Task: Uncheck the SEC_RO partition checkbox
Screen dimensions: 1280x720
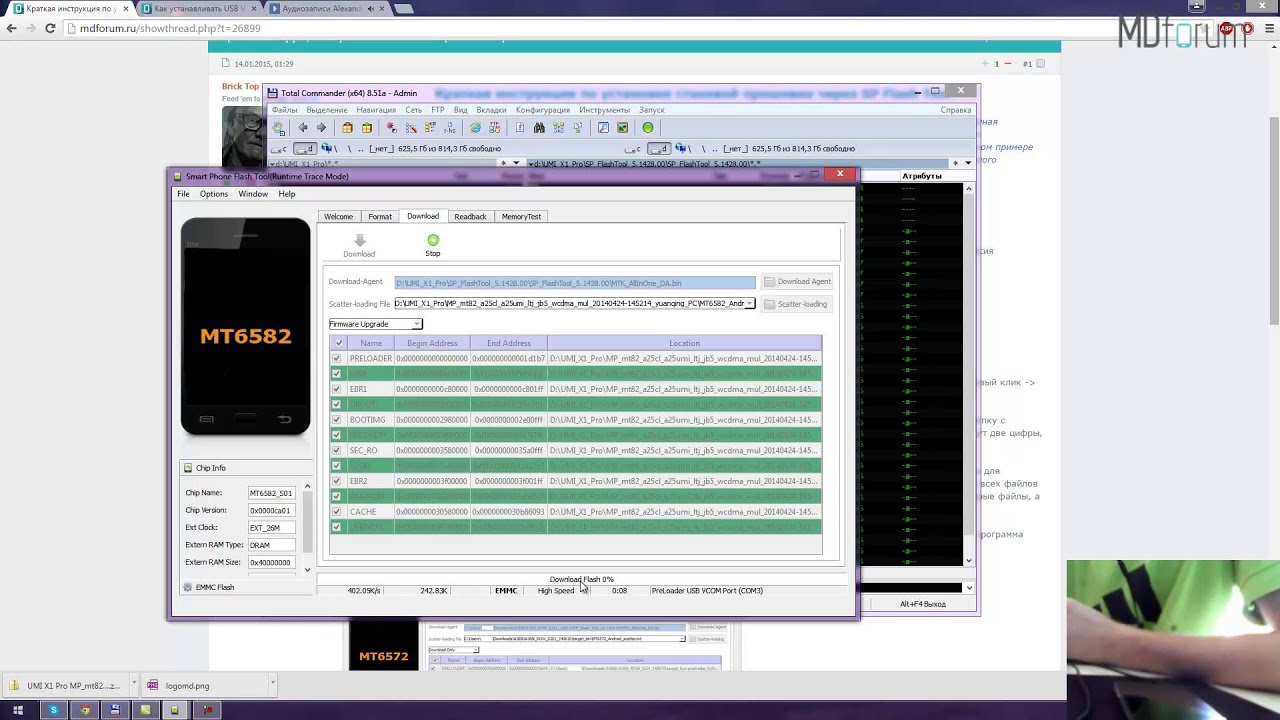Action: tap(336, 450)
